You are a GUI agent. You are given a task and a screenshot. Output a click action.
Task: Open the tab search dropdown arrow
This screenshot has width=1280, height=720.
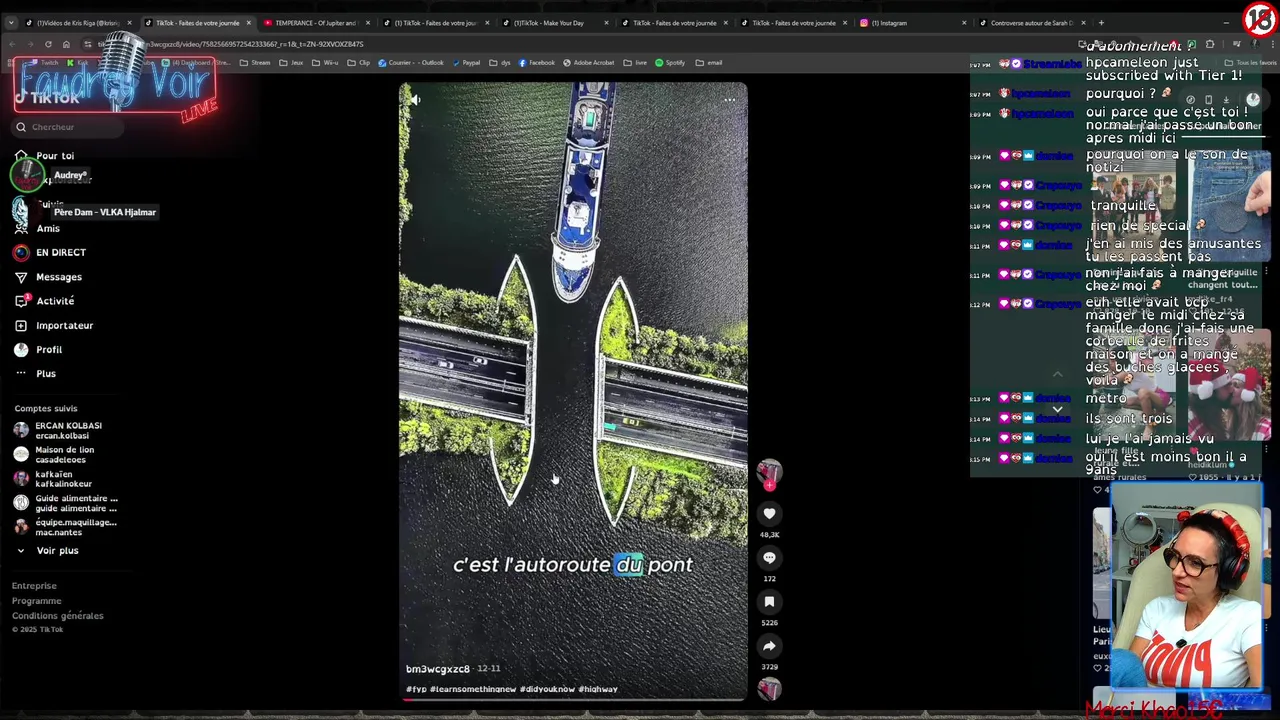point(11,23)
